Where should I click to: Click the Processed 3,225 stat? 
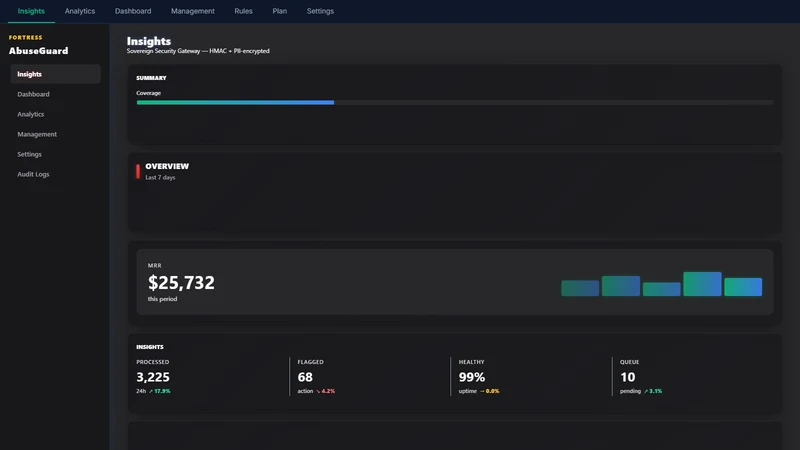153,377
